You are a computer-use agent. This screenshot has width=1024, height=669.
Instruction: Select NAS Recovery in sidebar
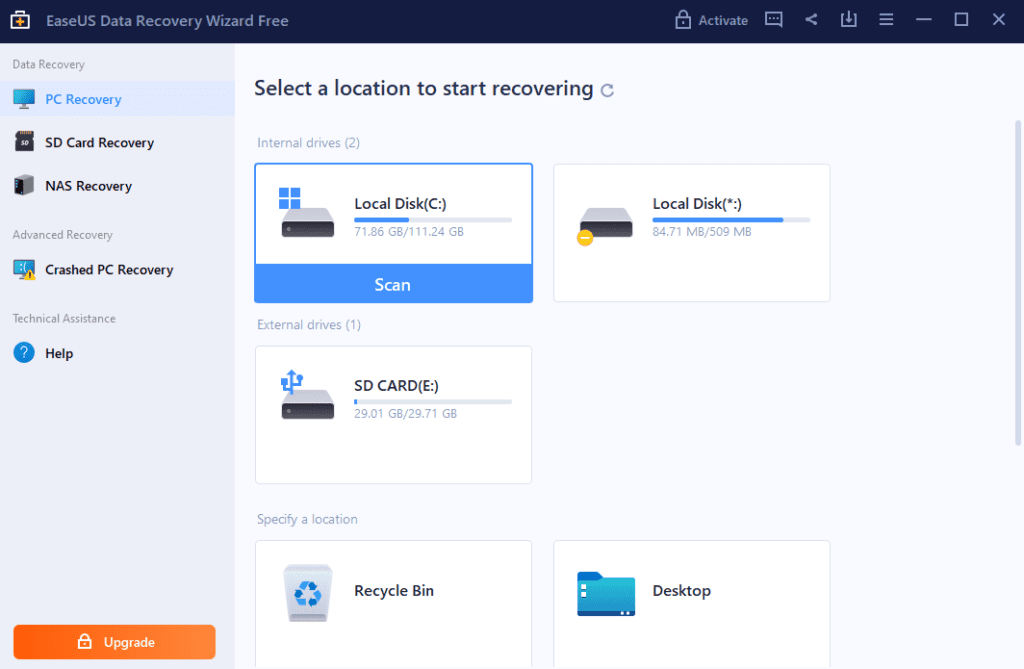click(x=88, y=186)
